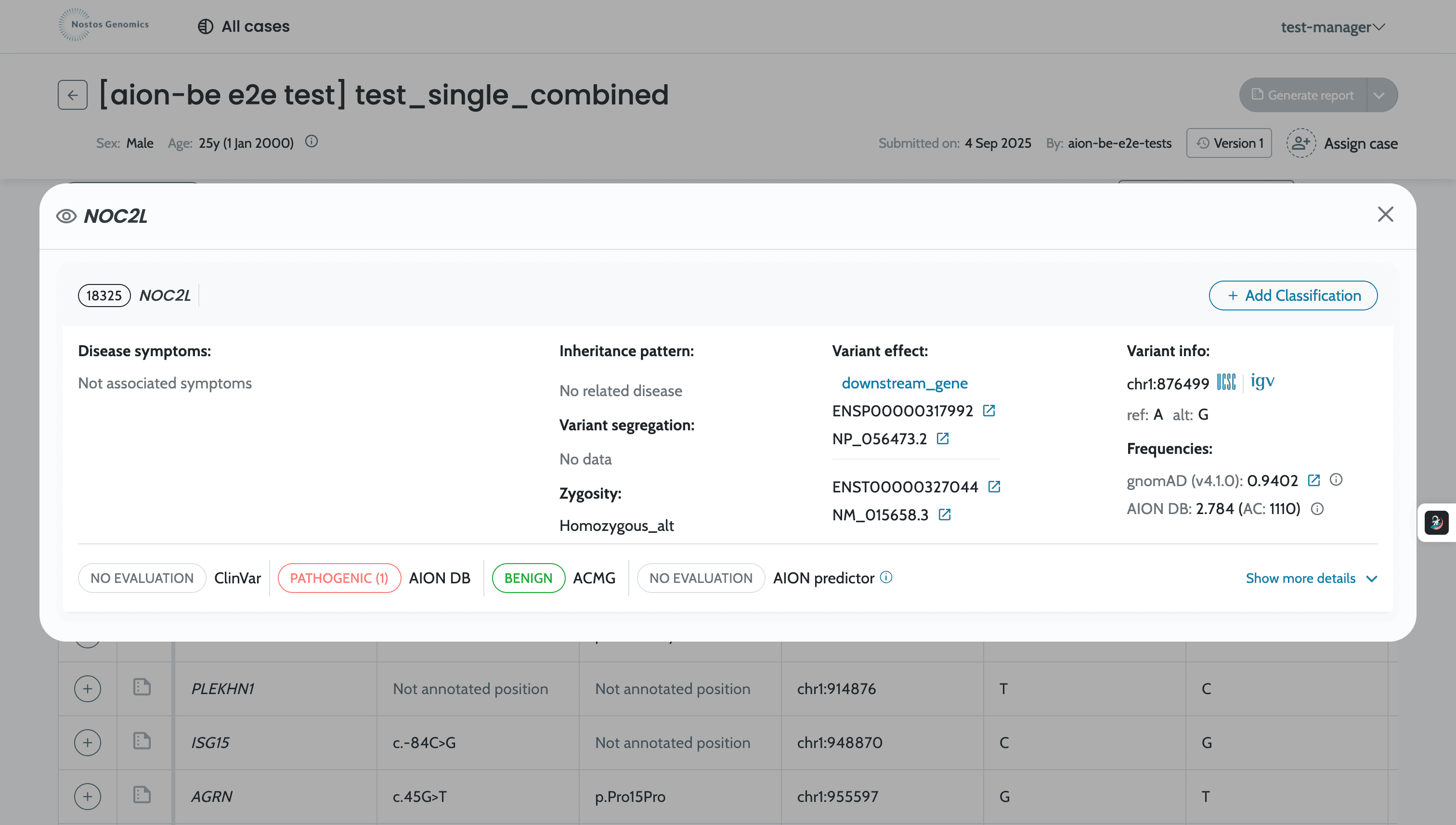Click the back arrow beside the case title
The width and height of the screenshot is (1456, 825).
tap(72, 95)
